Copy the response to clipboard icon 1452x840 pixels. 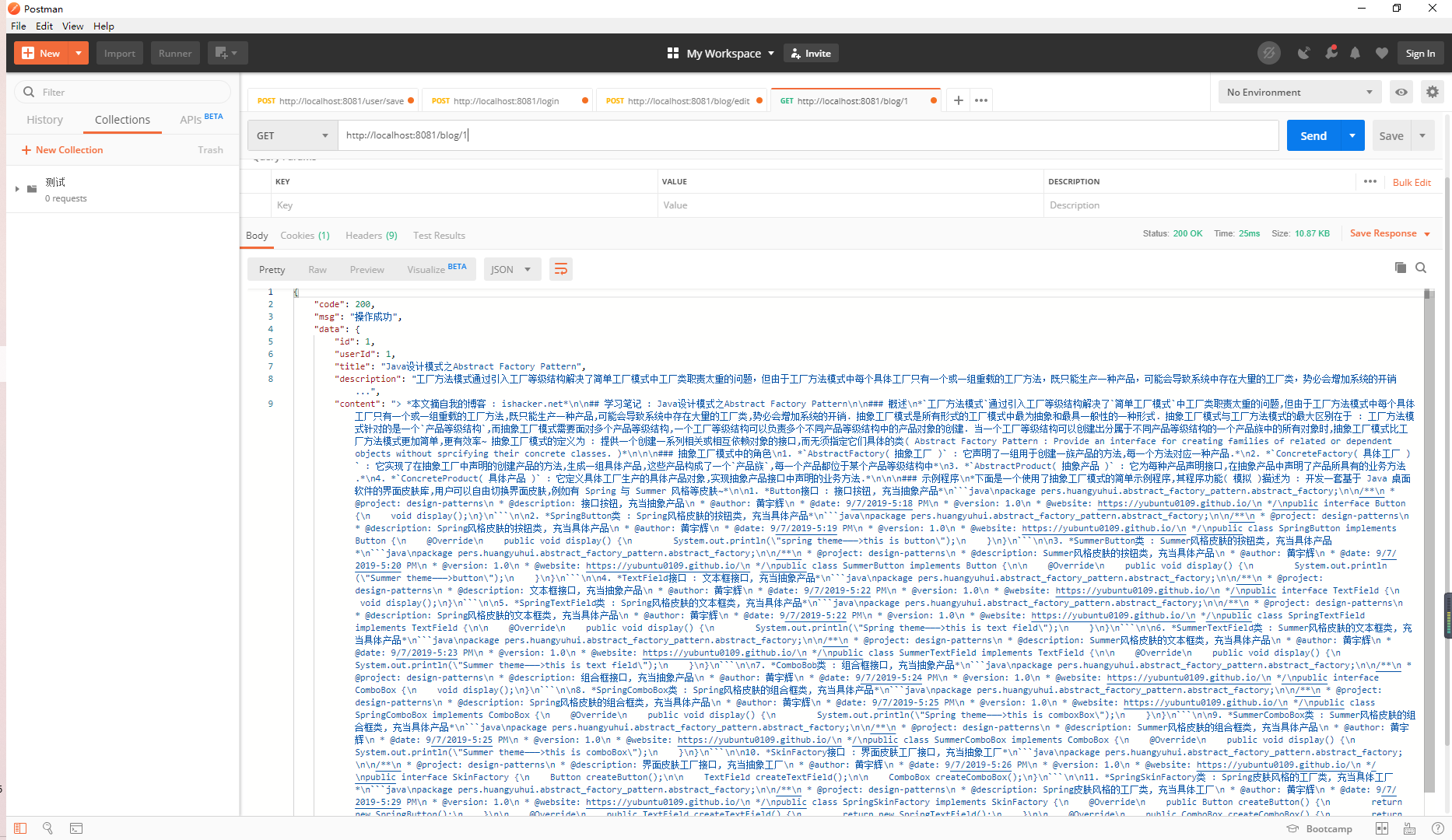click(1401, 268)
